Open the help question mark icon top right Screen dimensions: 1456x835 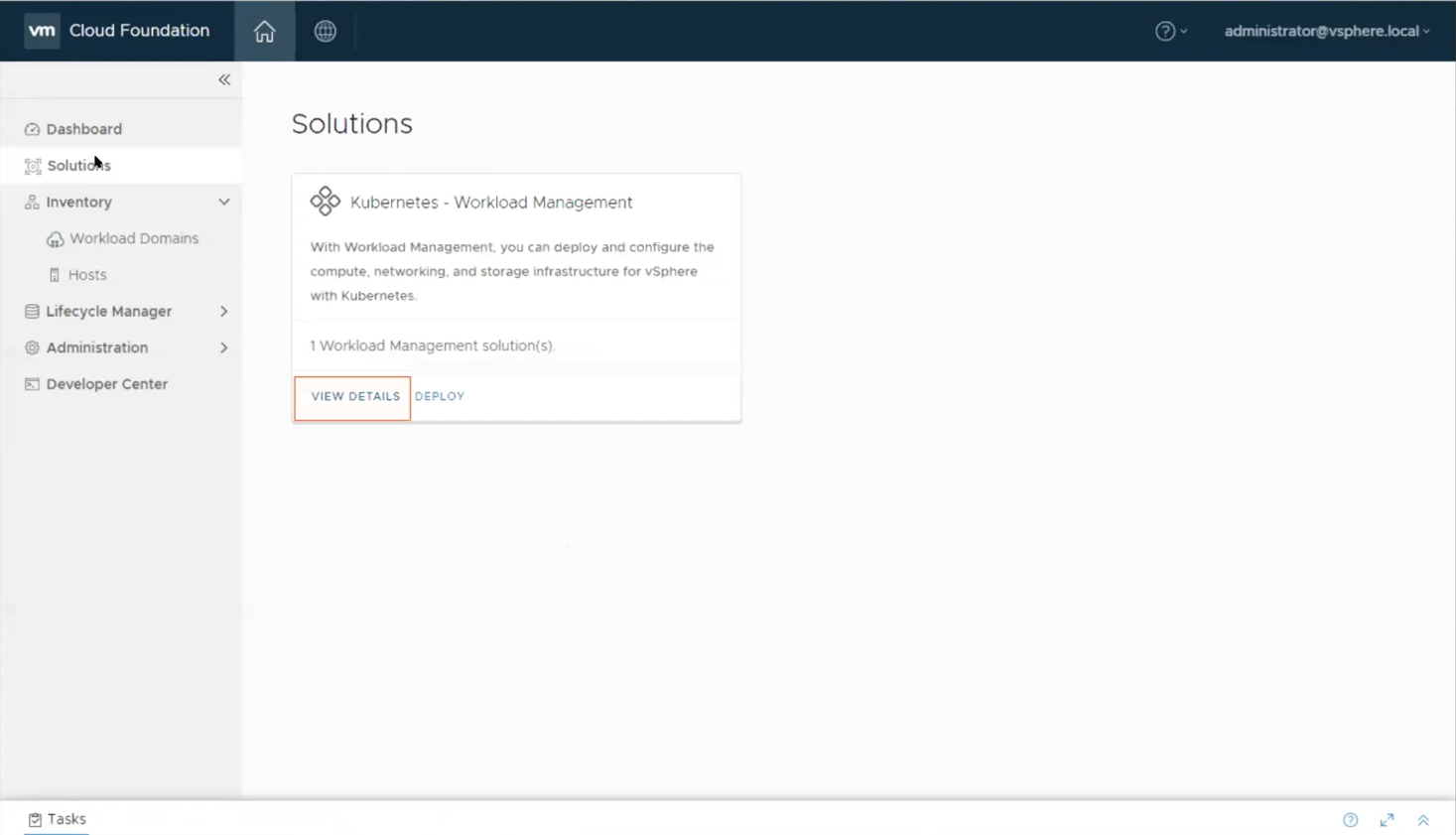pyautogui.click(x=1164, y=31)
